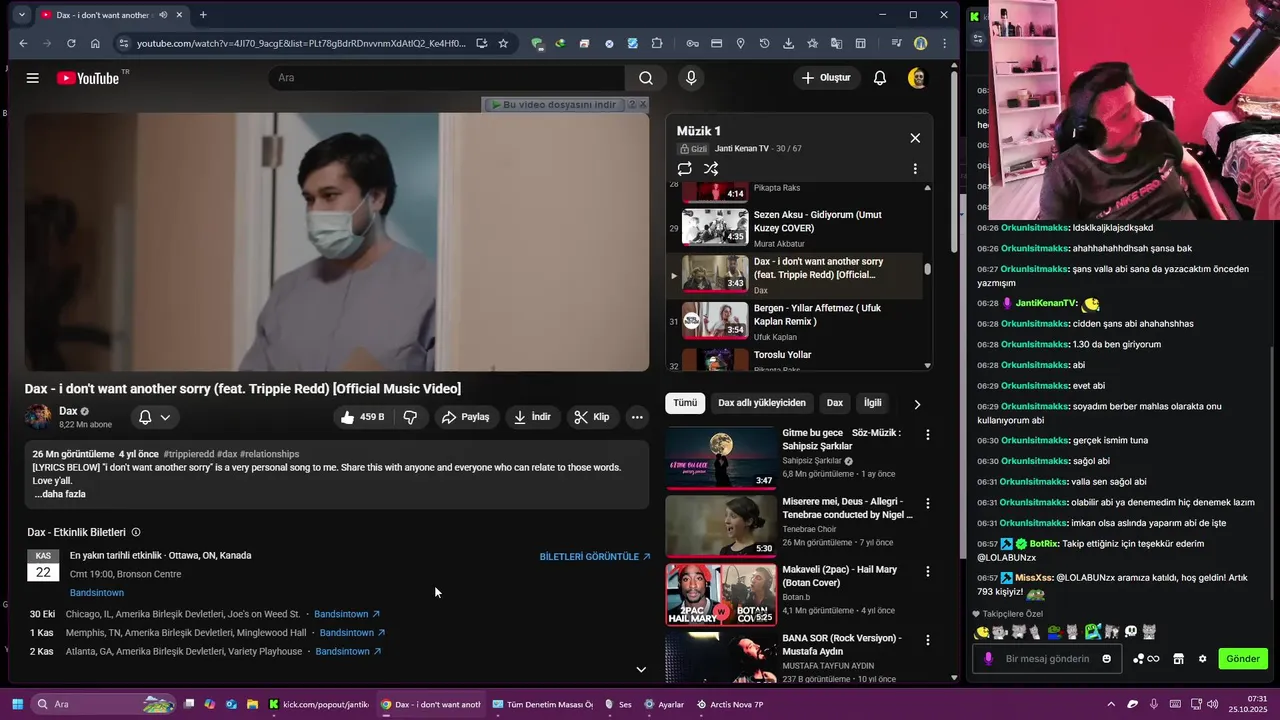This screenshot has height=720, width=1280.
Task: Open Chrome downloads icon in toolbar
Action: point(788,43)
